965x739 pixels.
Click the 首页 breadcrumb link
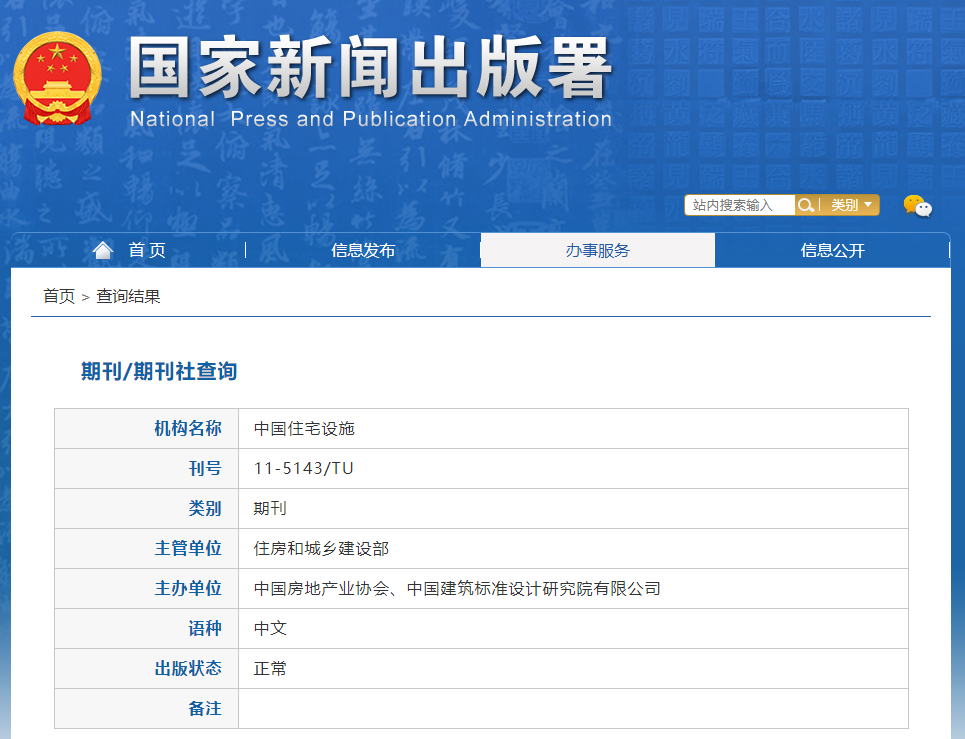coord(58,296)
